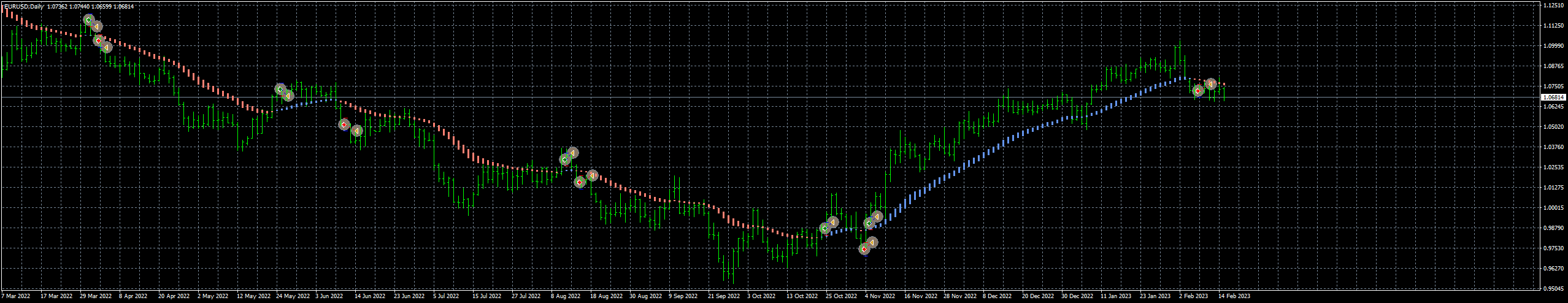The image size is (1568, 303).
Task: Select yellow exit arrow beside green entry near 29 Mar 2022
Action: pos(96,26)
